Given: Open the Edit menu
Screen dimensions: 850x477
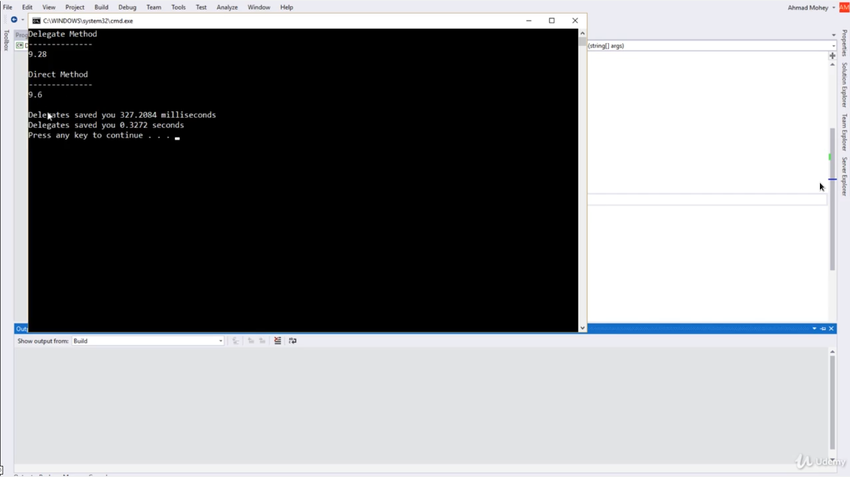Looking at the screenshot, I should coord(27,7).
